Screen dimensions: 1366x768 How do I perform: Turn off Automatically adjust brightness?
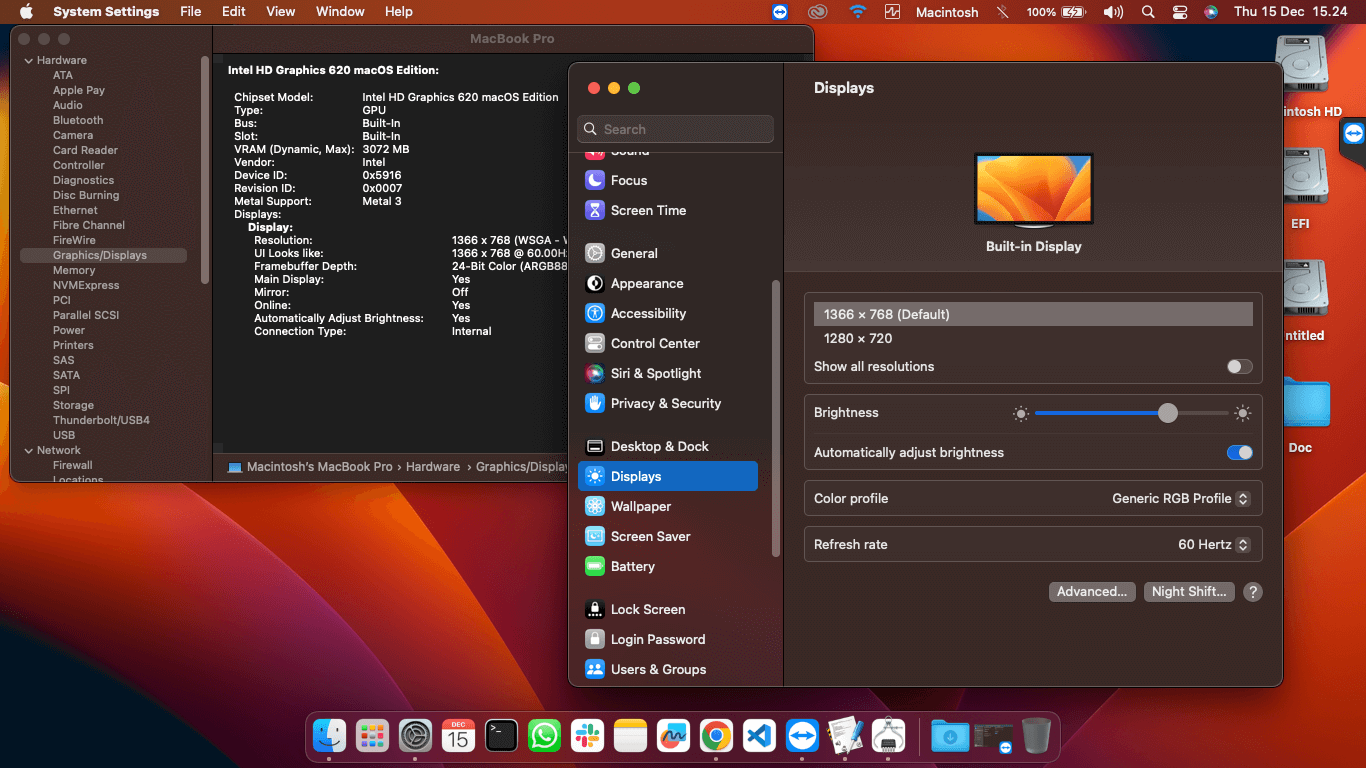point(1239,453)
